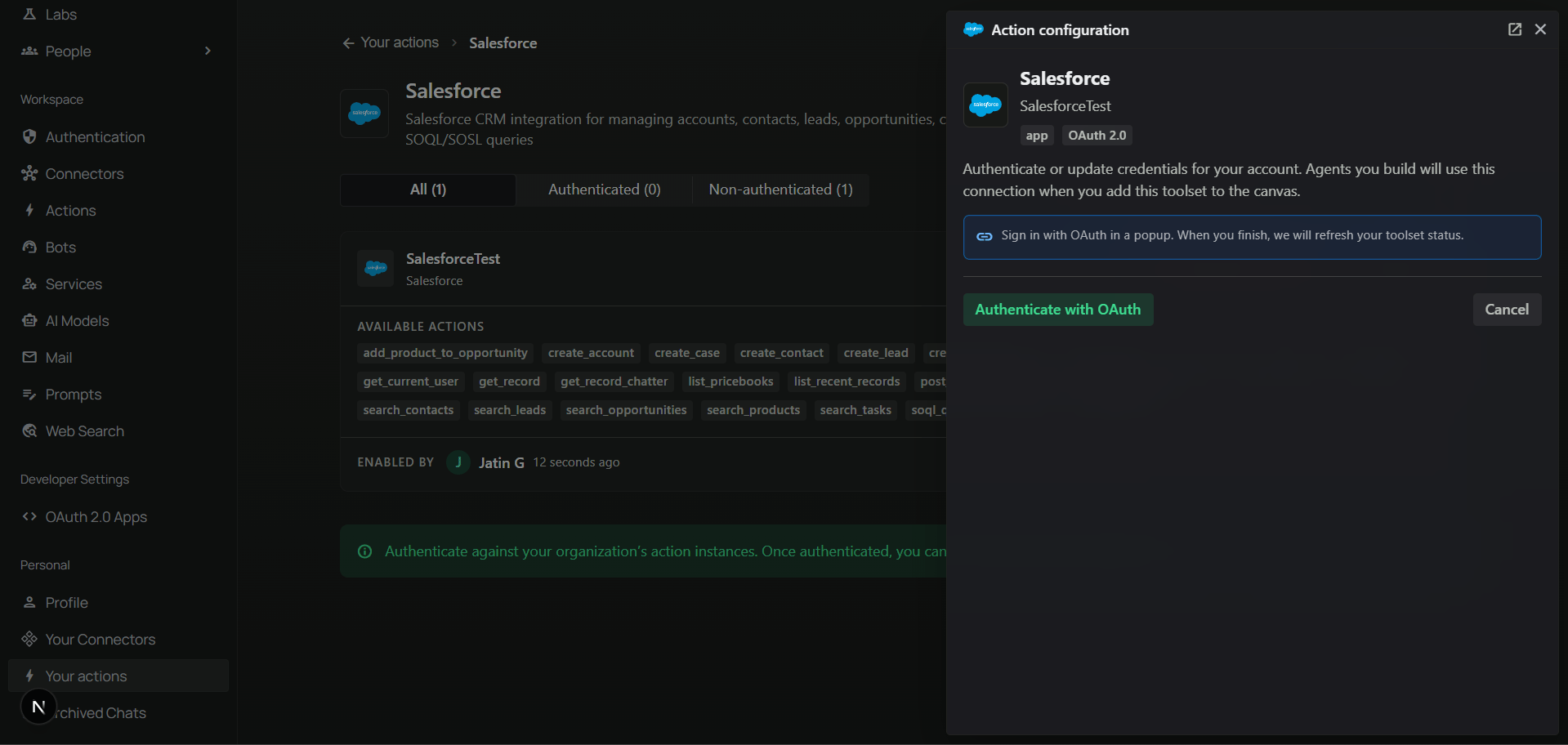Click the get_current_user action chip
Viewport: 1568px width, 745px height.
411,381
